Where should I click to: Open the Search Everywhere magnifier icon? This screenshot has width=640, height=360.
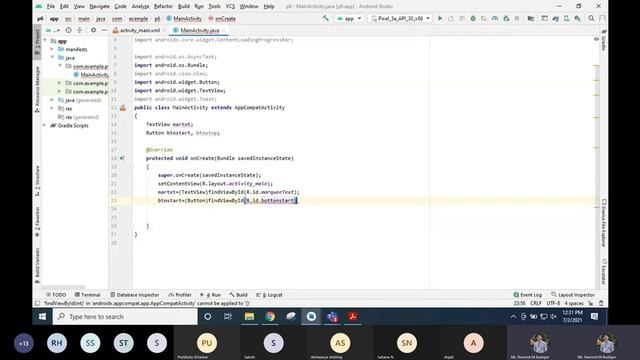pyautogui.click(x=591, y=18)
